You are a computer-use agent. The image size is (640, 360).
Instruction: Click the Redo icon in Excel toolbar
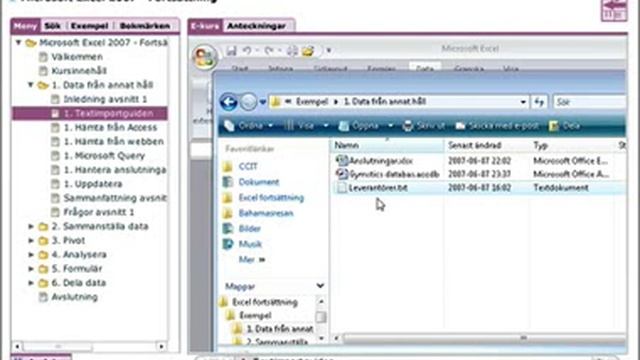268,51
